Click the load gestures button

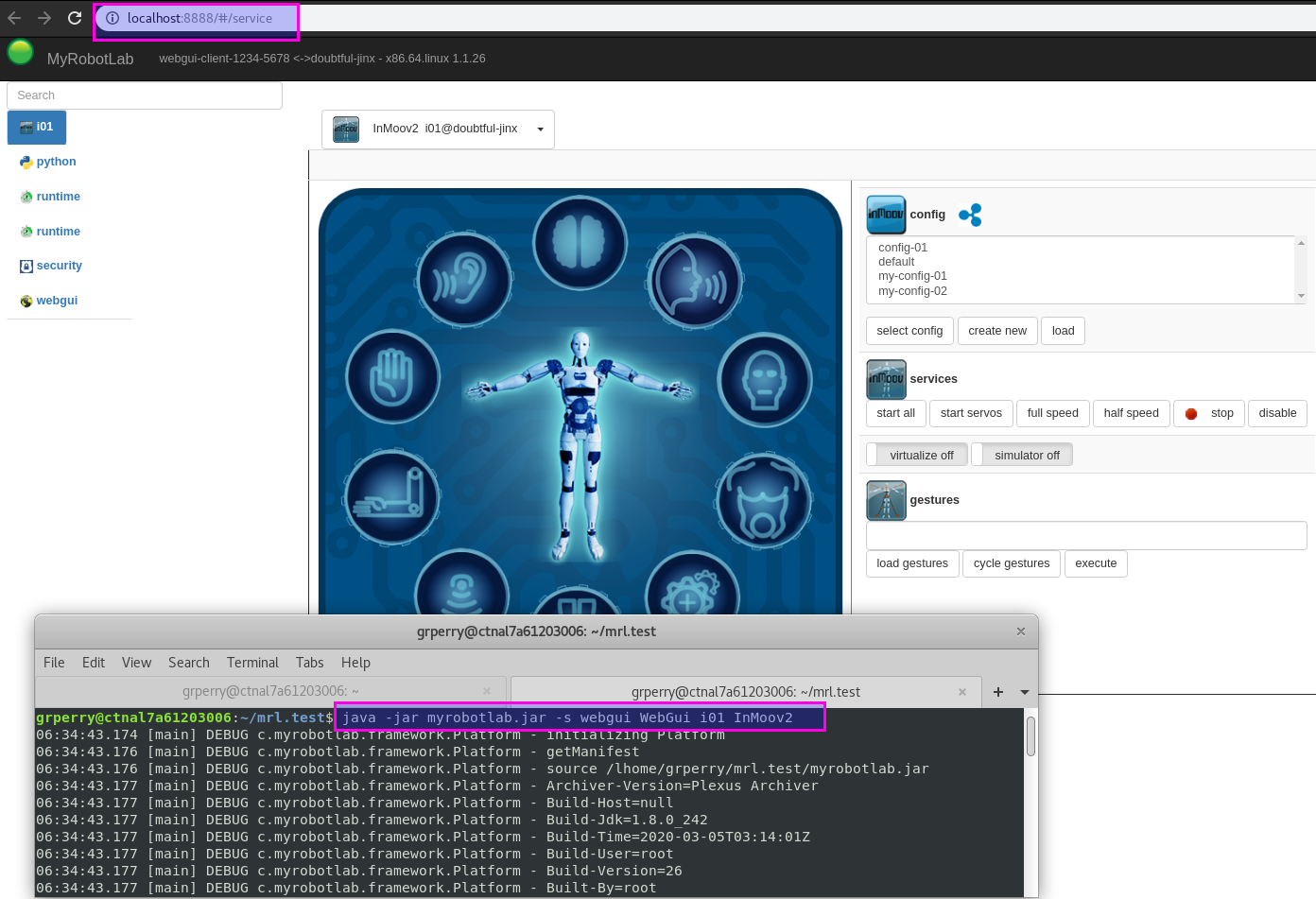click(x=912, y=563)
